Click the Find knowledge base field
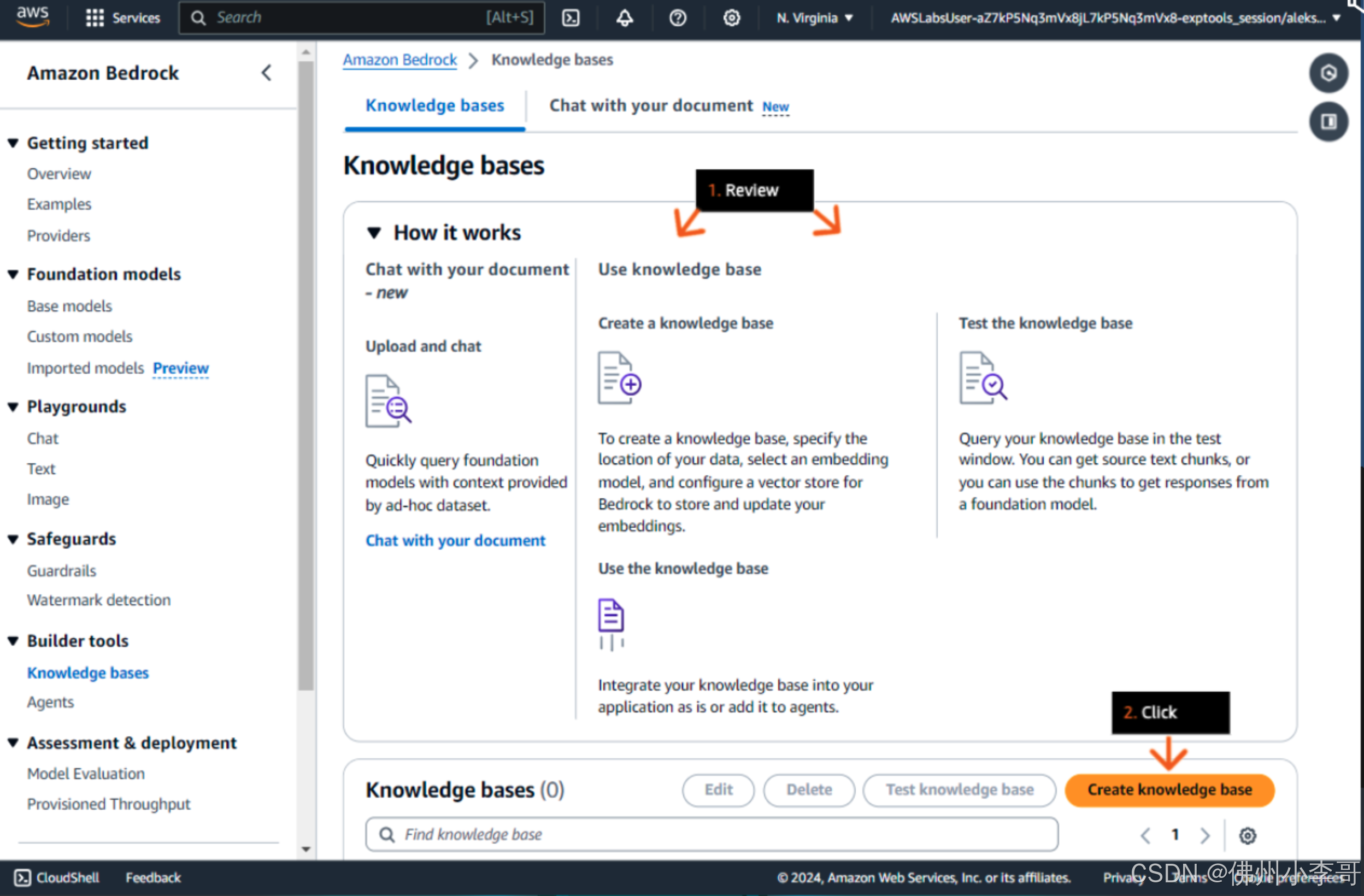Screen dimensions: 1364x896 click(x=712, y=834)
